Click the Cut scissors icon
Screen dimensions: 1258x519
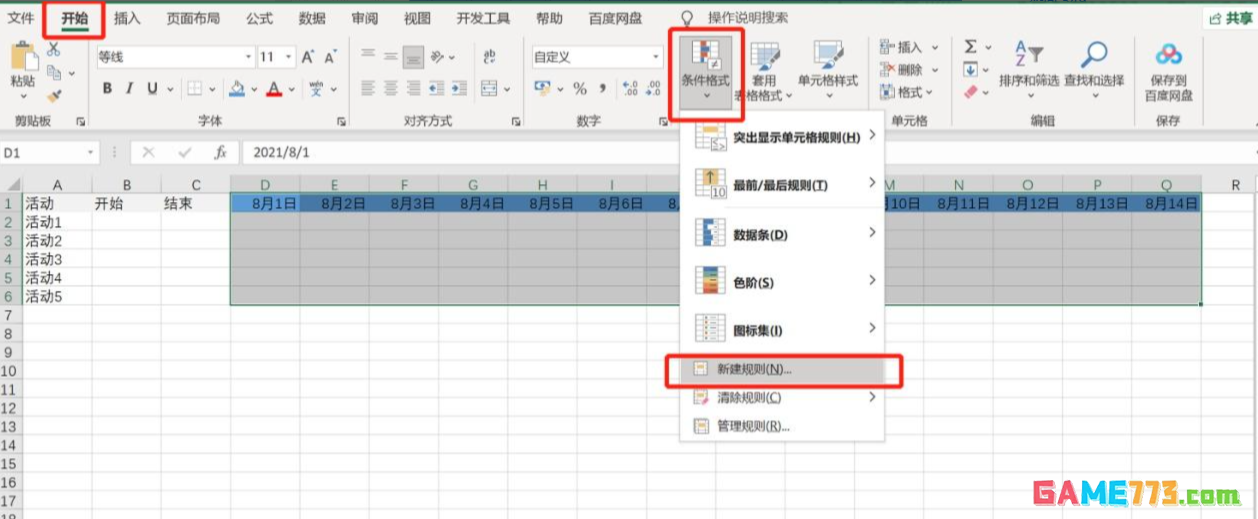tap(54, 50)
